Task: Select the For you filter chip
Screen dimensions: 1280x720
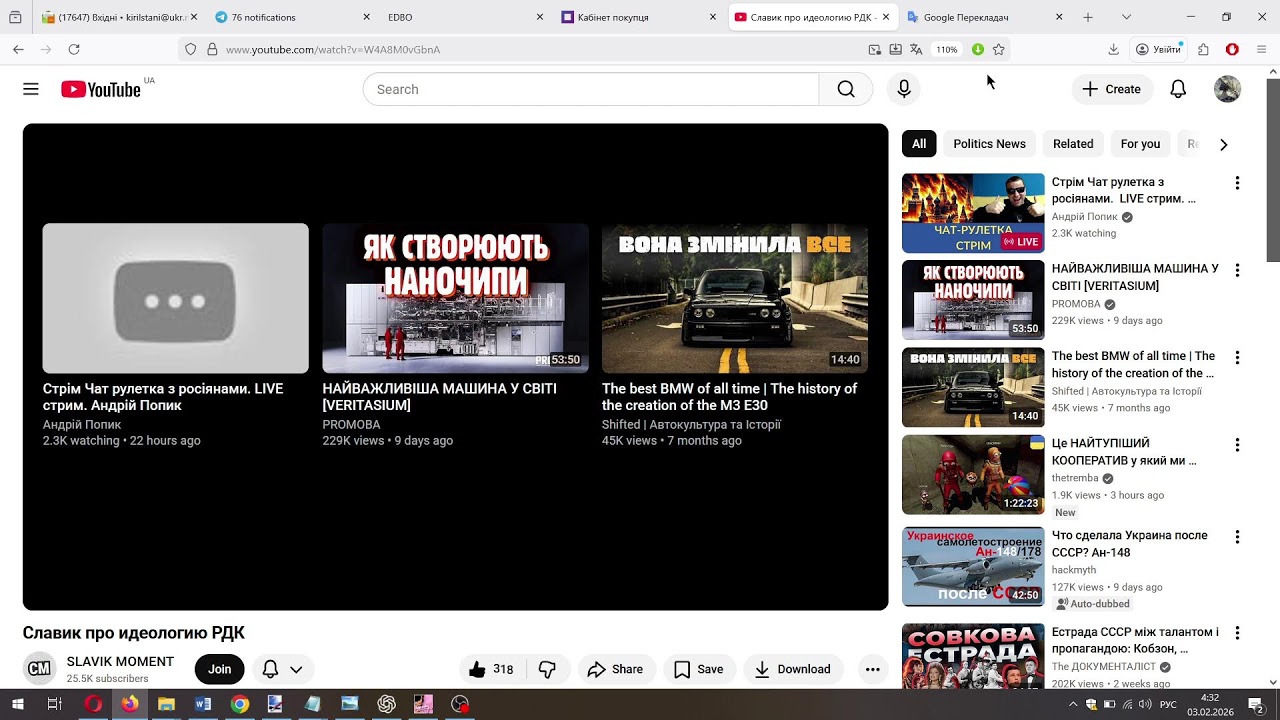Action: coord(1140,144)
